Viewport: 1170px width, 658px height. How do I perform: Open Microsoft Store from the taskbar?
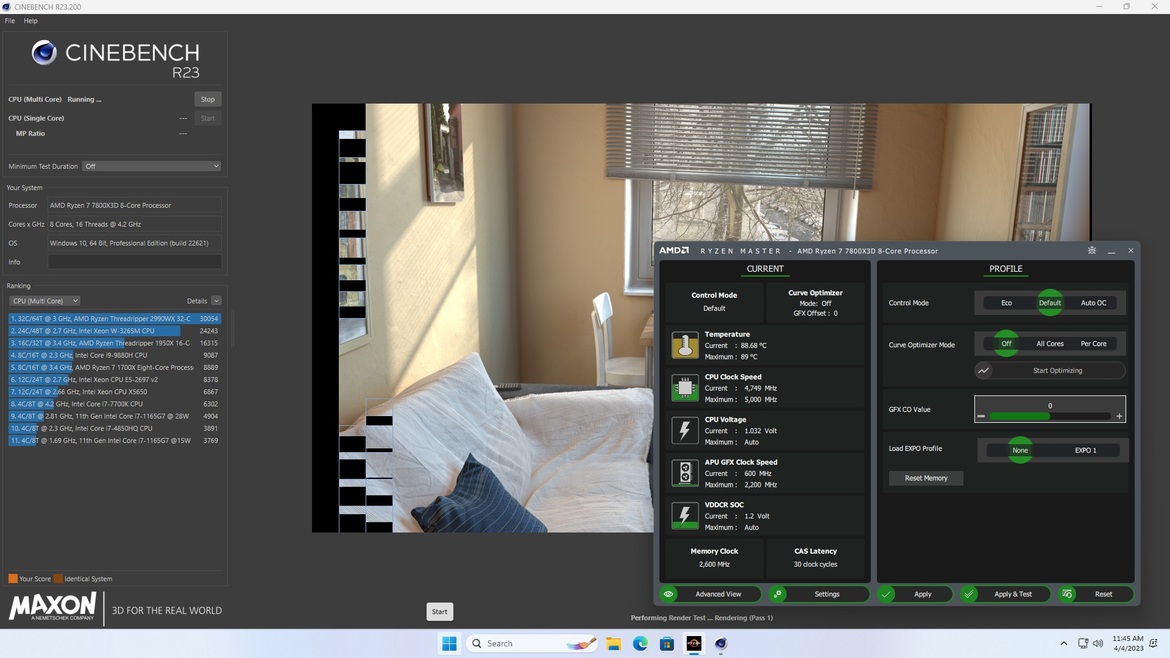667,643
